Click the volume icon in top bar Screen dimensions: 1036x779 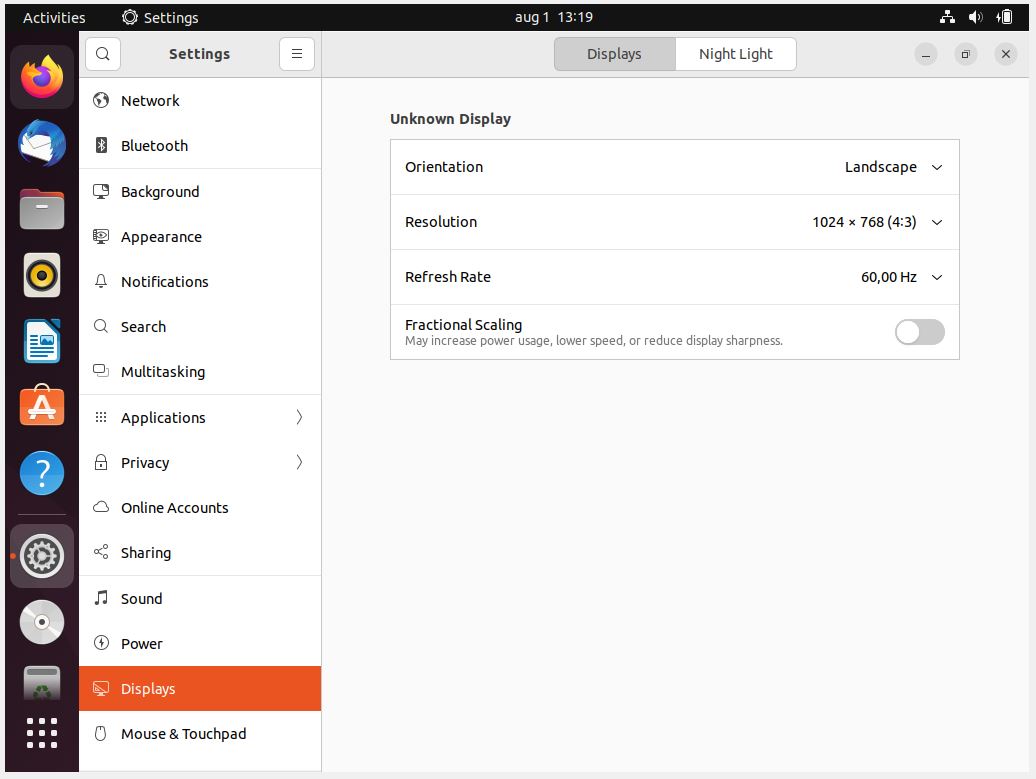(x=976, y=17)
